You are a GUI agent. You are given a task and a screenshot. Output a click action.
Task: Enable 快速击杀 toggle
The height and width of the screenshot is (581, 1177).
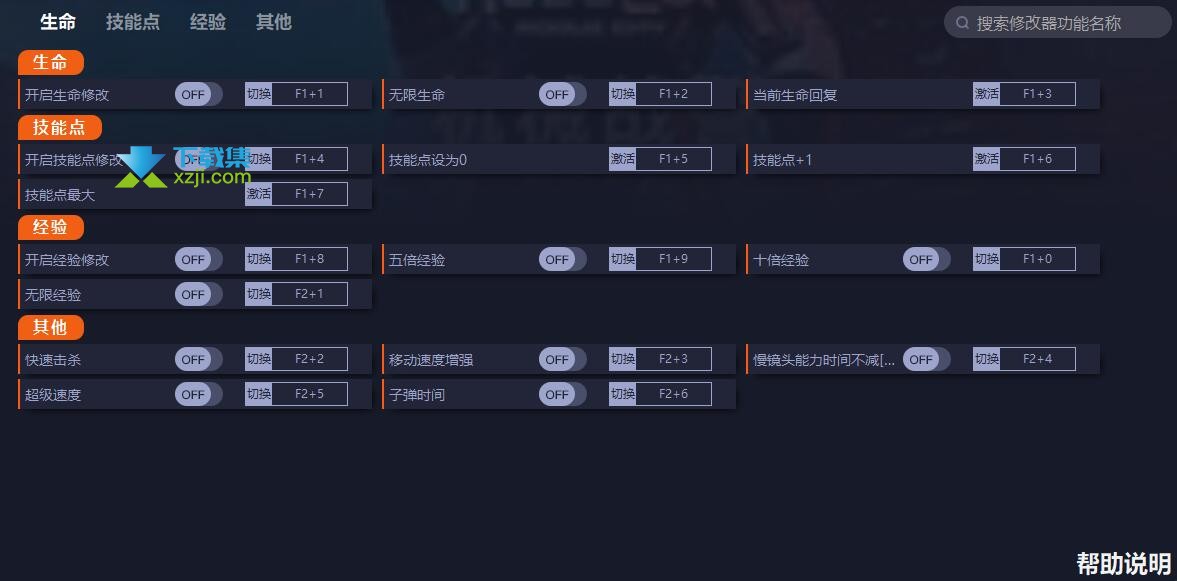click(x=199, y=359)
